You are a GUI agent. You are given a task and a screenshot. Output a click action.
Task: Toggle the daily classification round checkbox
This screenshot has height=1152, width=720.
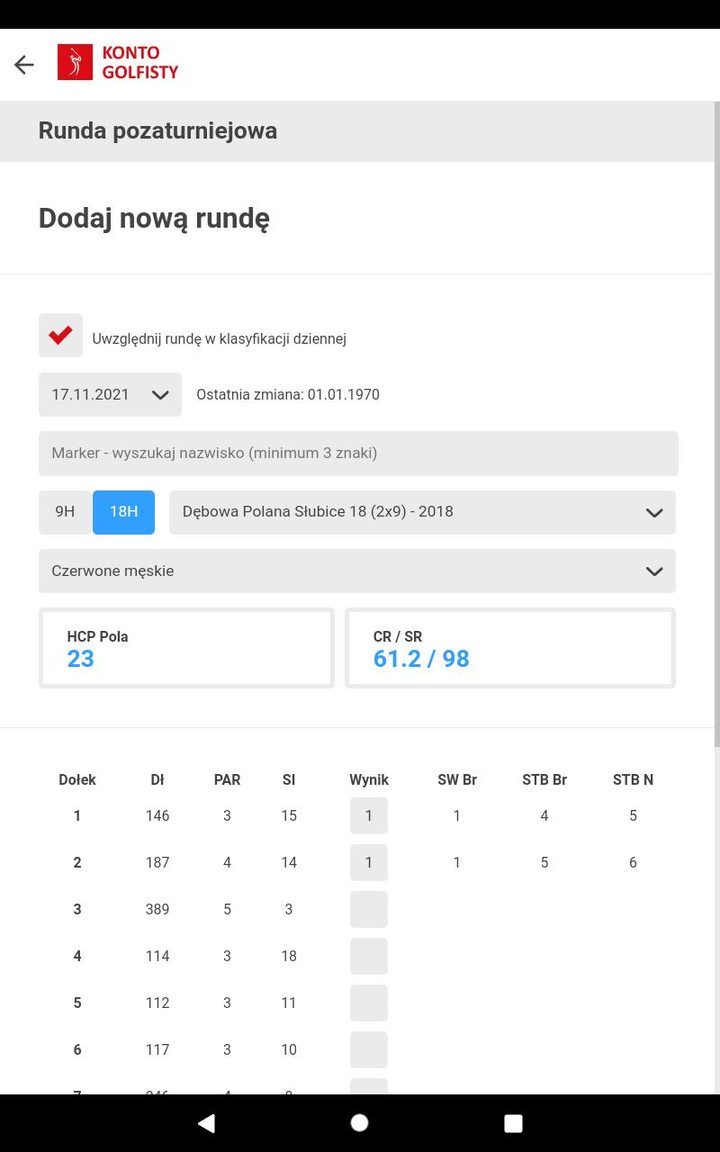[61, 336]
